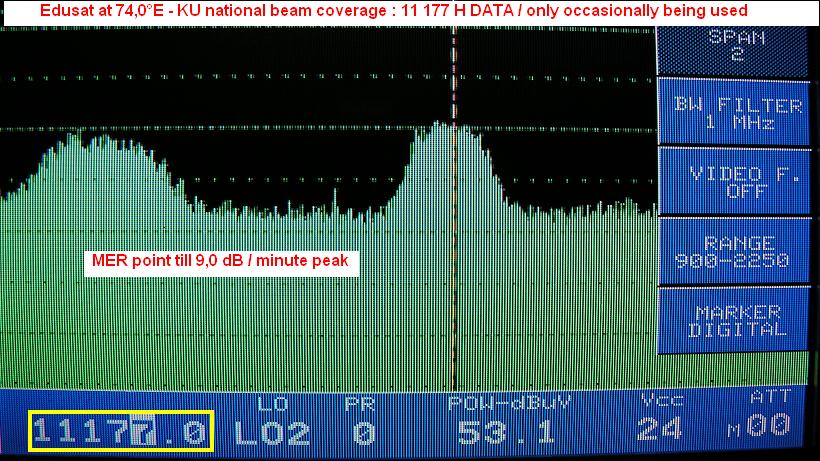Viewport: 820px width, 461px height.
Task: Toggle the VIDEO F. OFF softkey
Action: click(x=734, y=182)
